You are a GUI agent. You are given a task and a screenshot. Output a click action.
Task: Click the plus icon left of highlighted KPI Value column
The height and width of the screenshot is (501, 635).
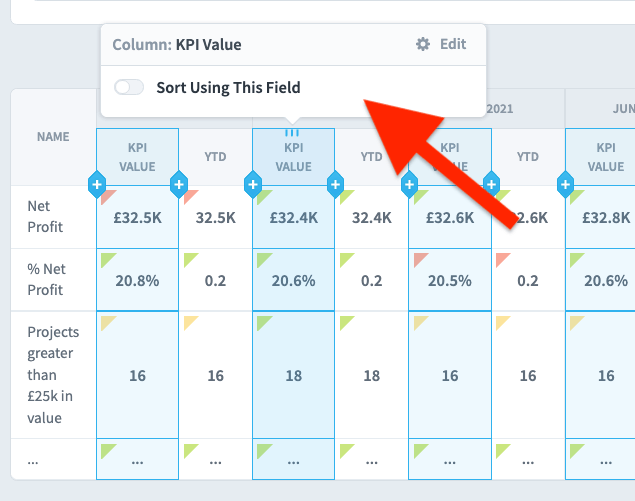tap(253, 185)
